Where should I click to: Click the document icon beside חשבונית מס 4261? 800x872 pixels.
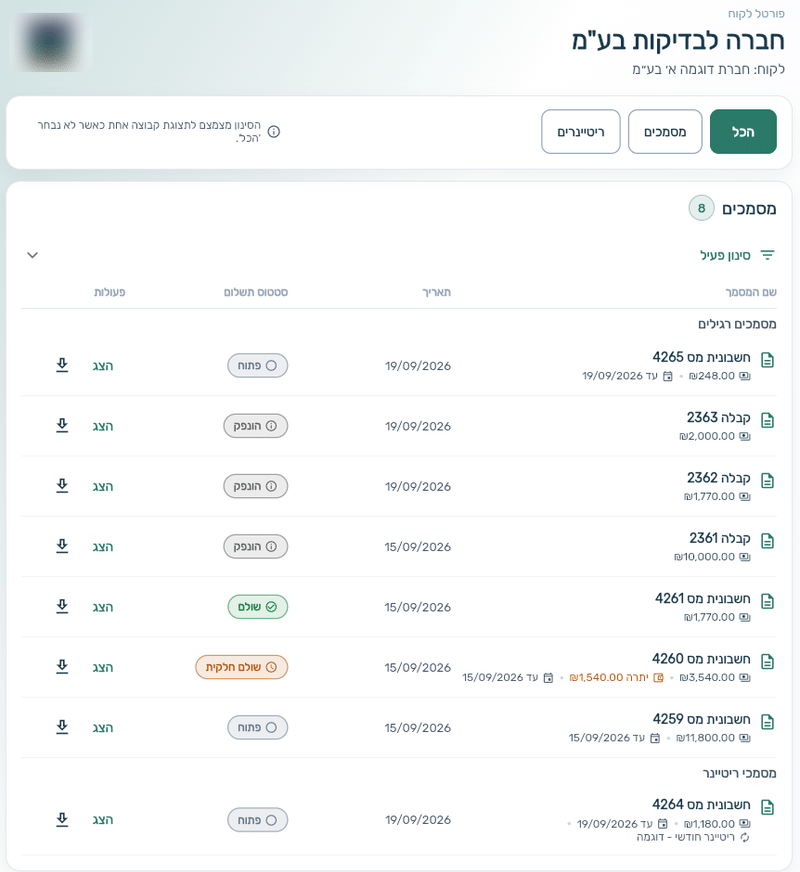pyautogui.click(x=768, y=601)
